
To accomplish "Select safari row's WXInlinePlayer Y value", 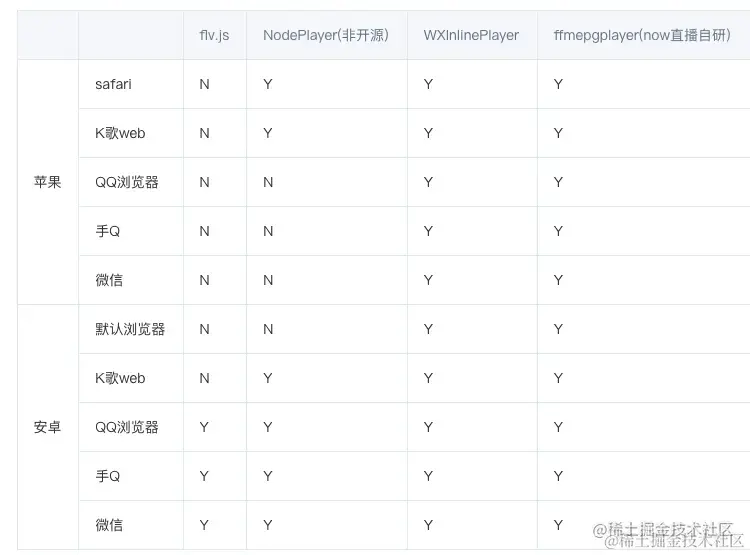I will coord(428,84).
